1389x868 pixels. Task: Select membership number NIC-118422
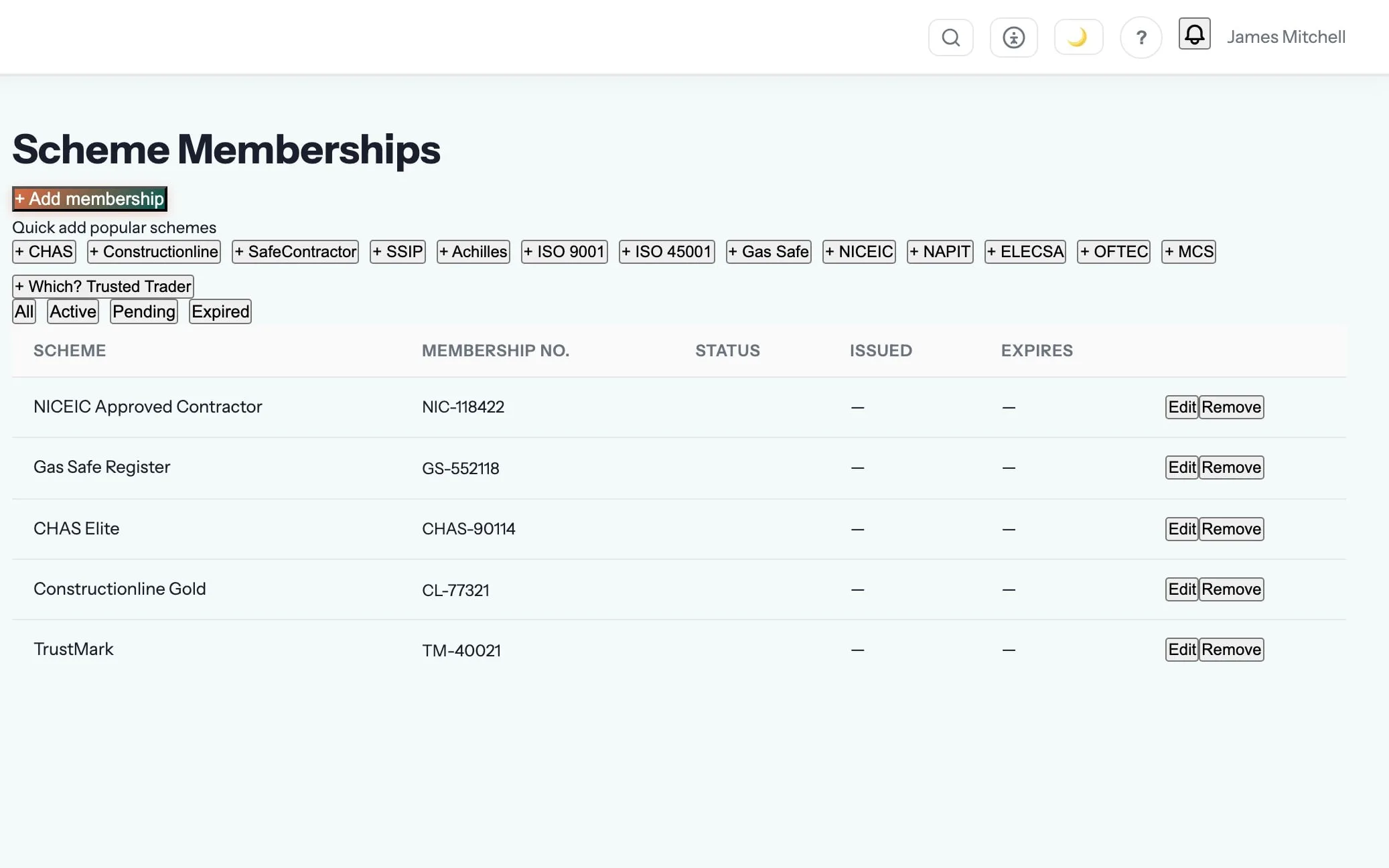tap(463, 407)
